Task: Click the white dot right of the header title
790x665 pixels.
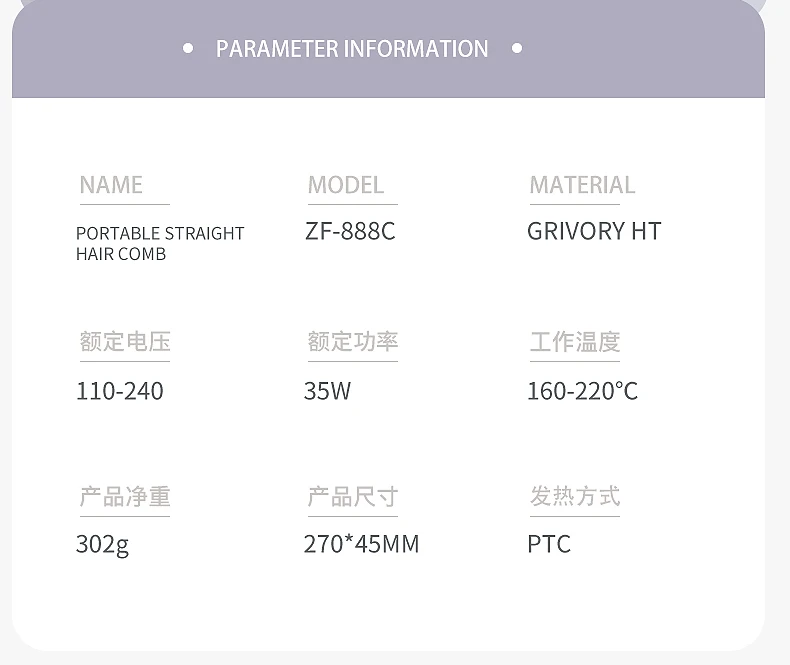Action: coord(516,48)
